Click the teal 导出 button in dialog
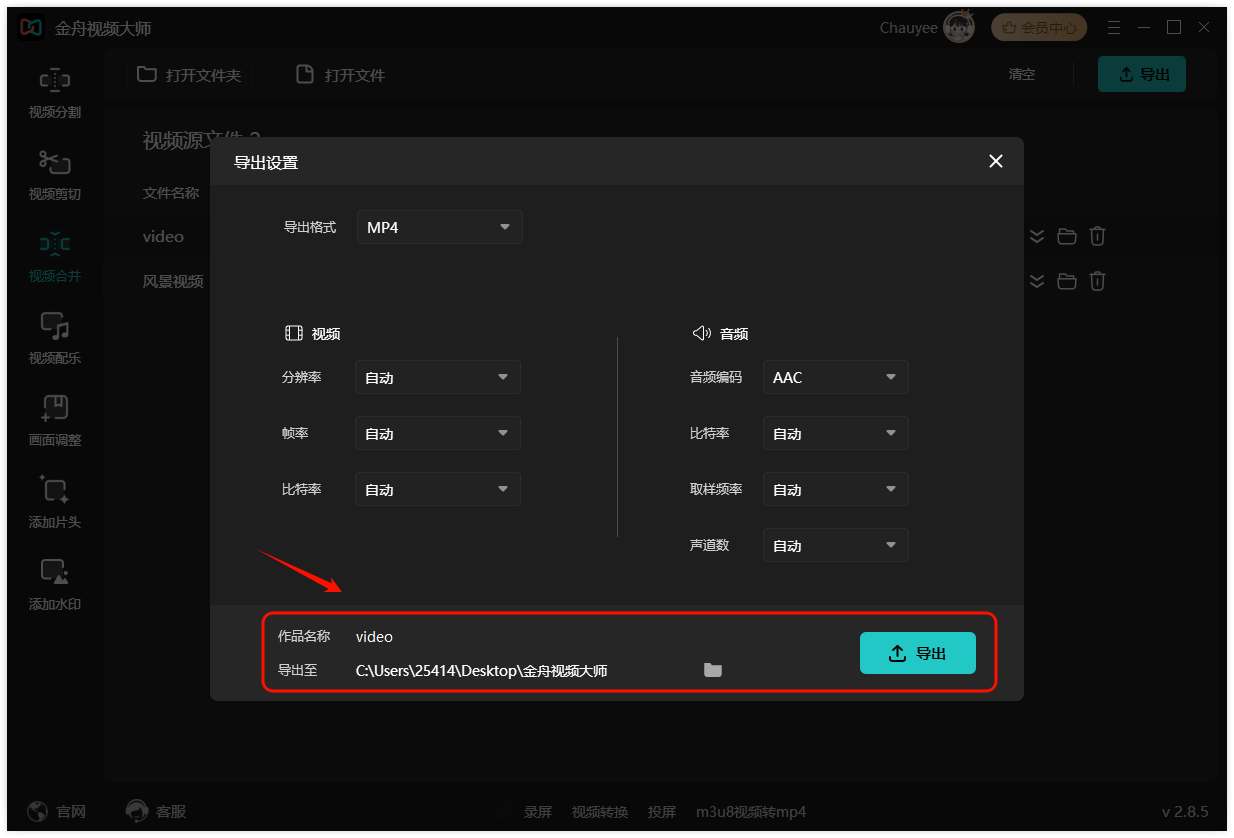 [917, 653]
